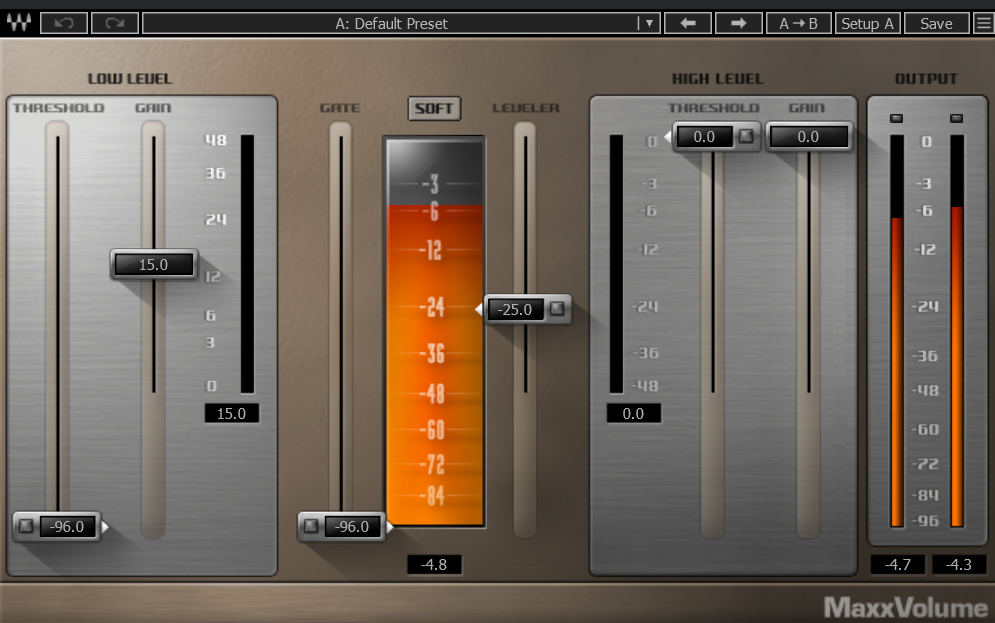
Task: Click the A: Default Preset field
Action: coord(391,23)
